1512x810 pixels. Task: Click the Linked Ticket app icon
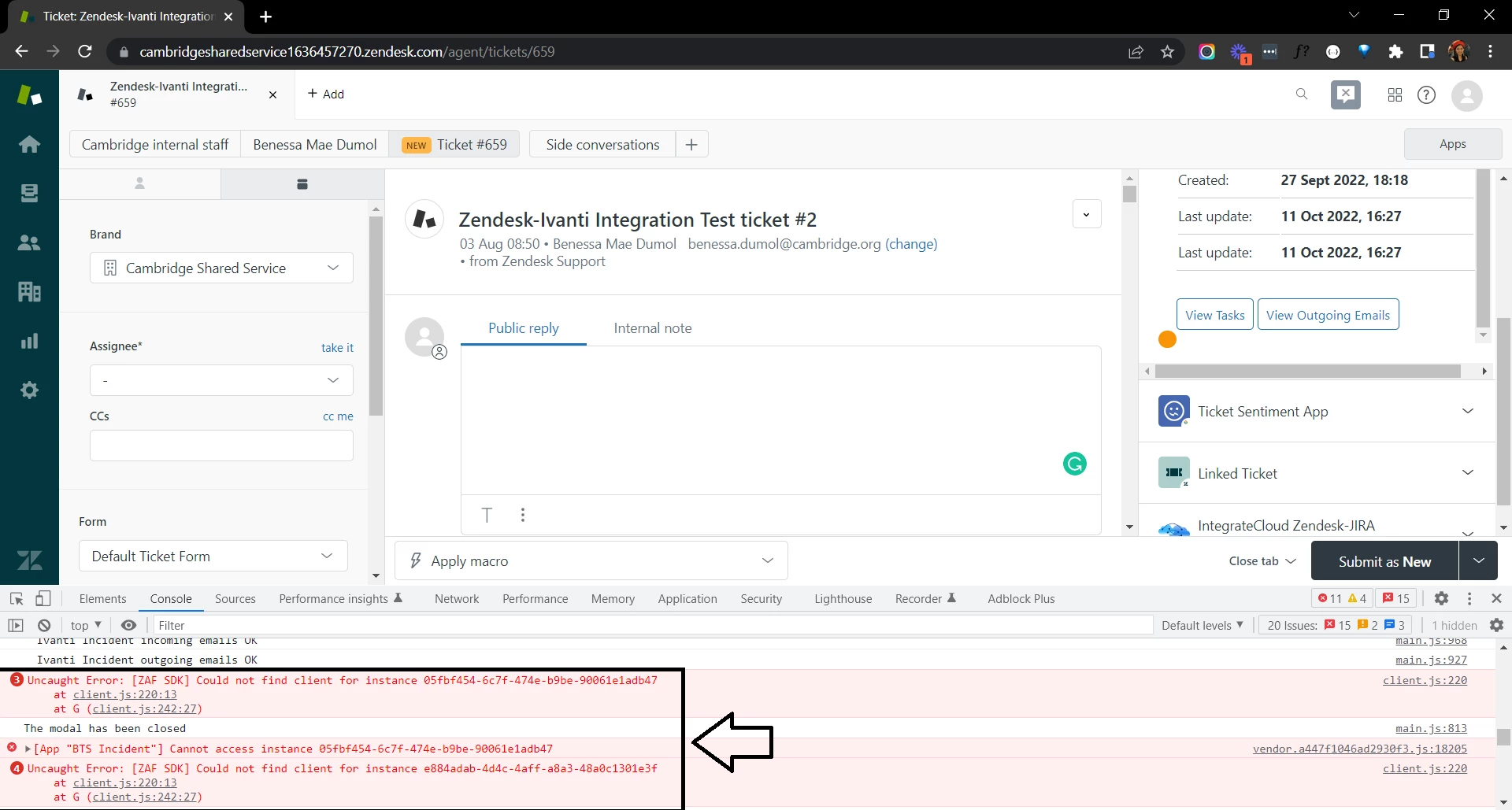coord(1173,472)
